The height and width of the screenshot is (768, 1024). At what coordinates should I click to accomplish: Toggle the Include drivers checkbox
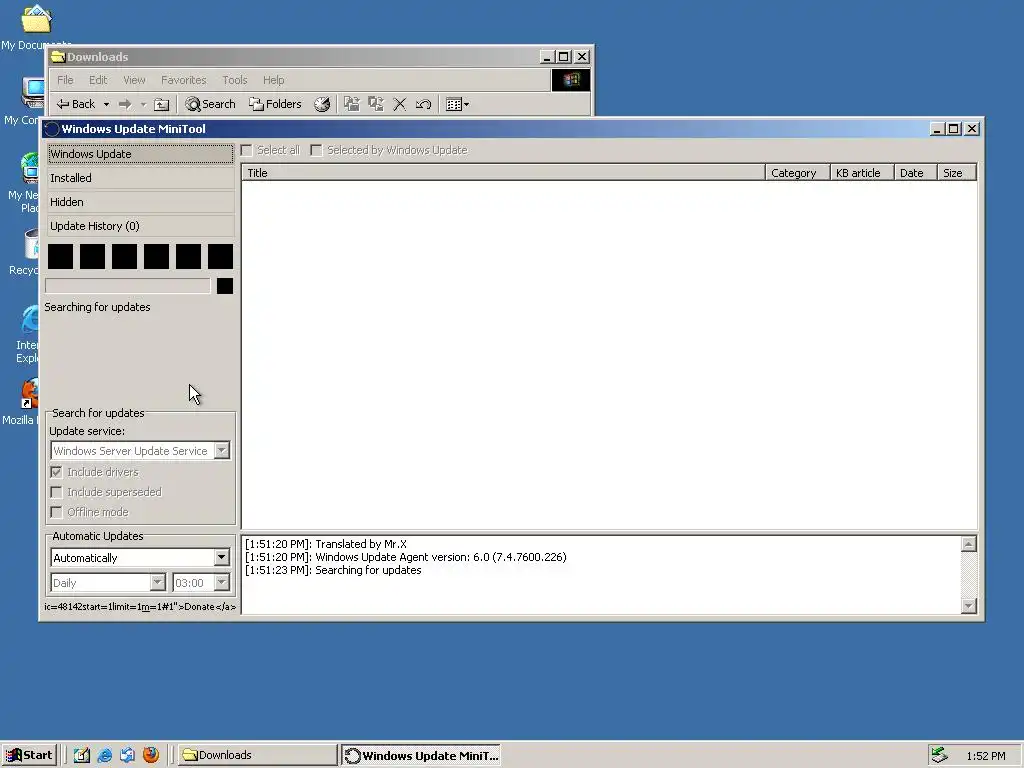coord(56,472)
